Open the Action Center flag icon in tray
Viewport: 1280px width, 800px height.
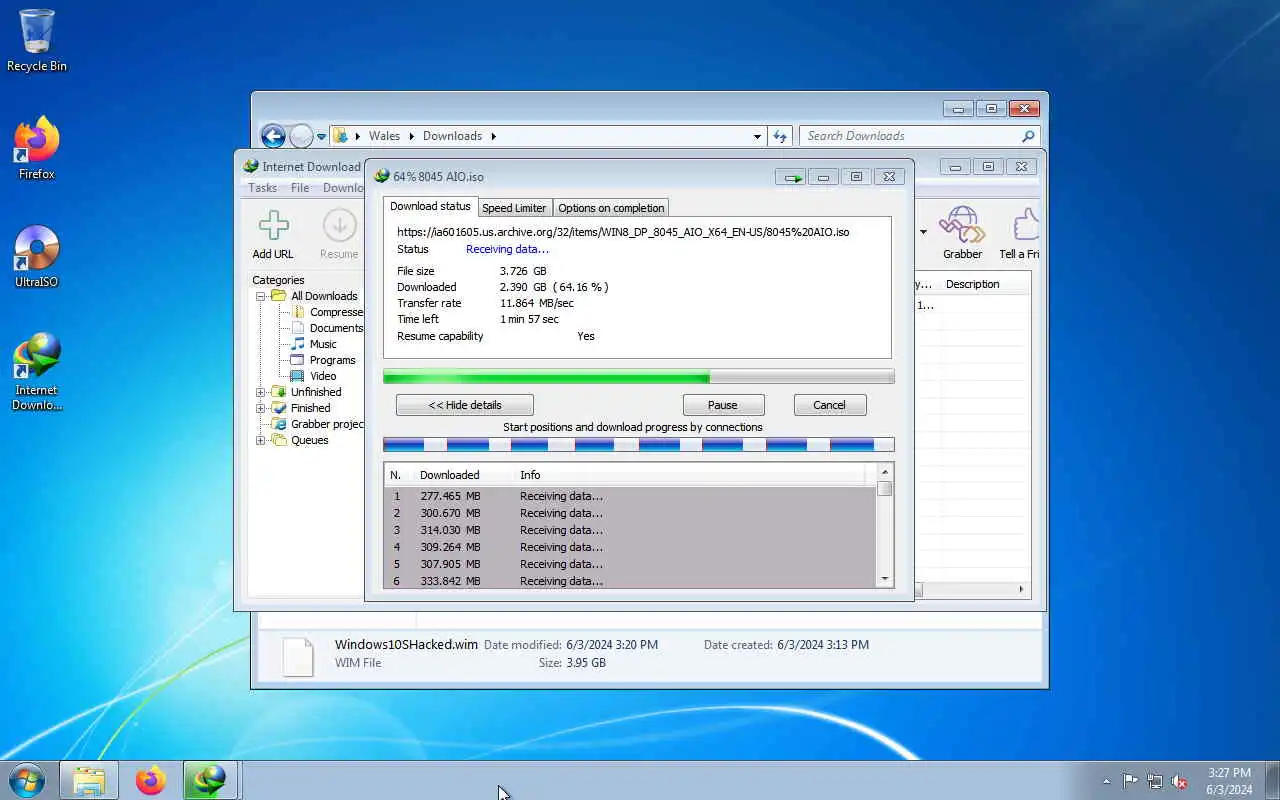tap(1130, 781)
